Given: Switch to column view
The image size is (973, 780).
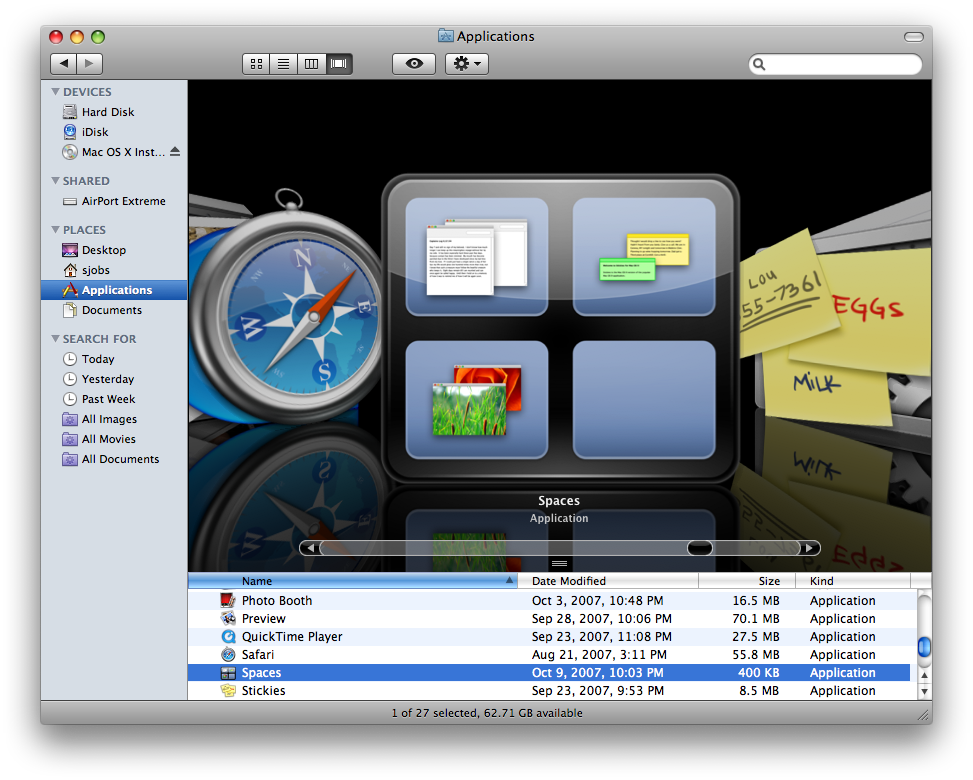Looking at the screenshot, I should point(312,64).
